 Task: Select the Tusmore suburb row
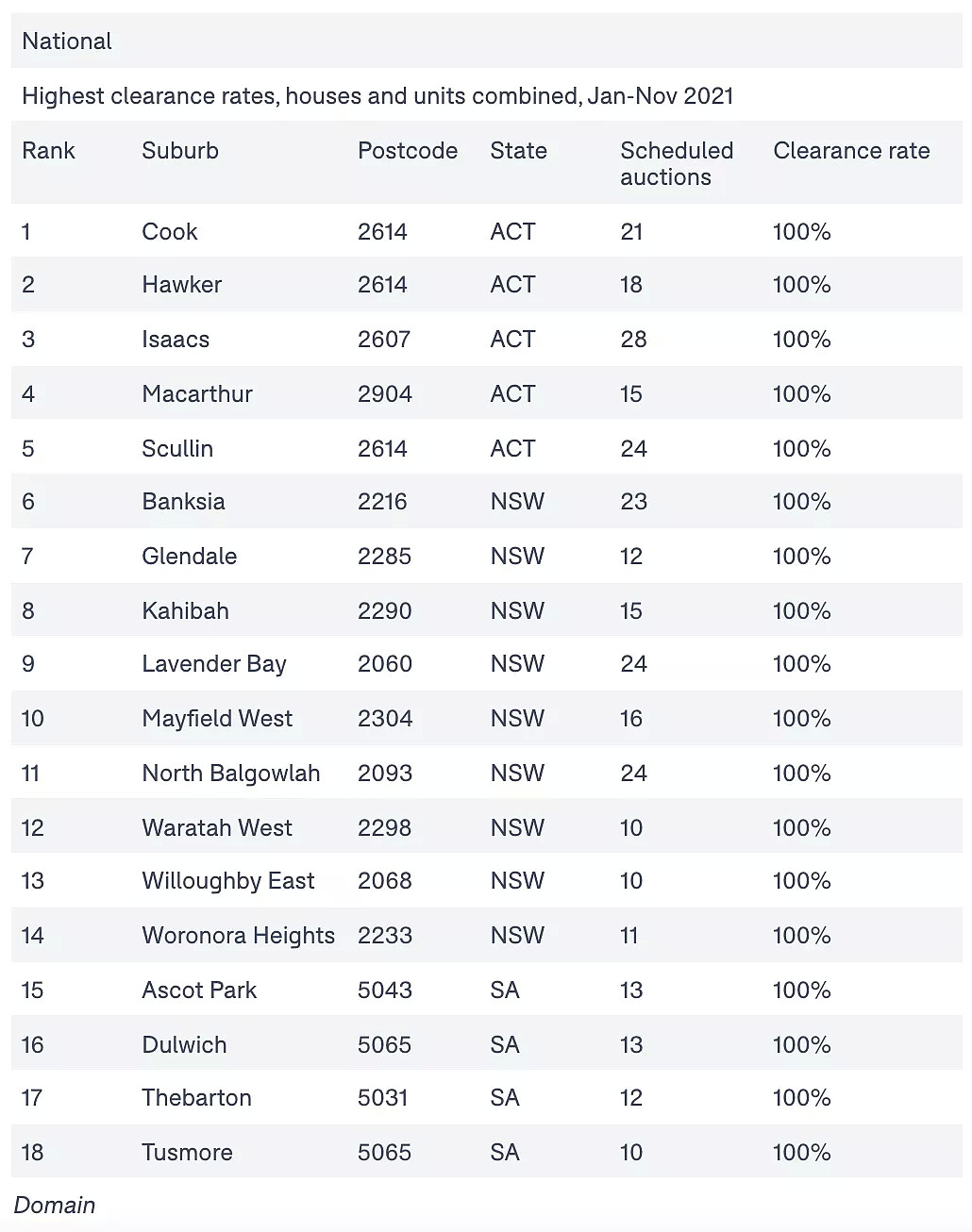click(487, 1152)
